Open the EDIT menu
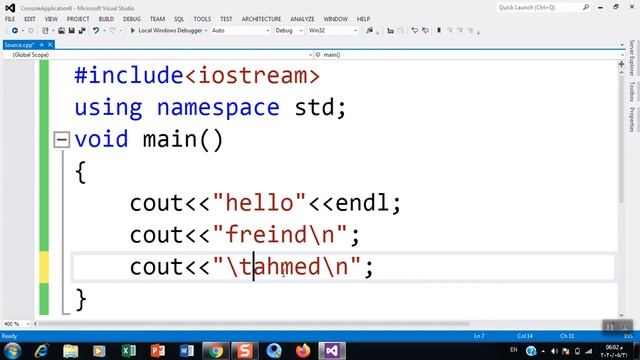 30,19
